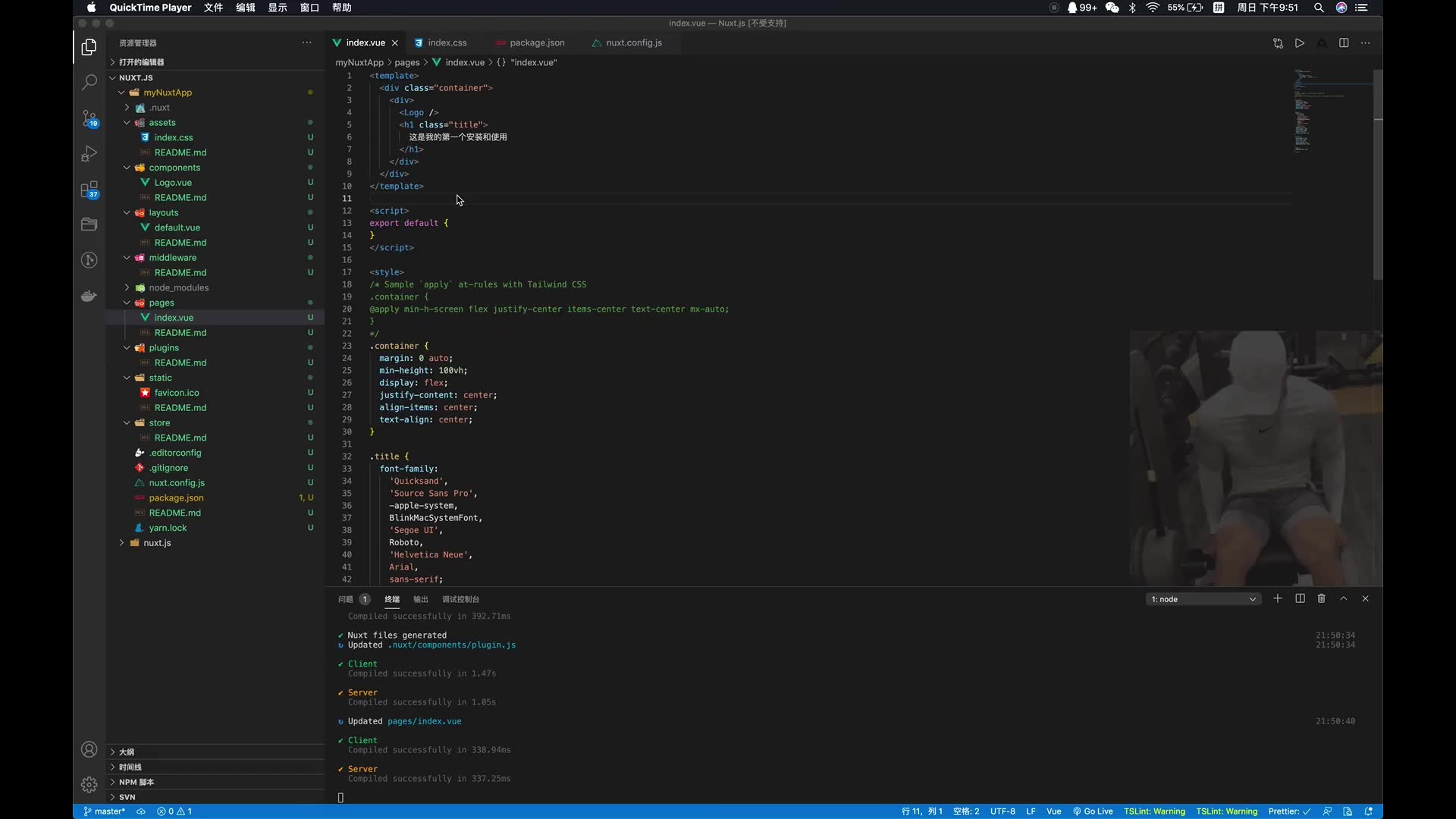
Task: Open default.vue in the explorer
Action: point(177,227)
